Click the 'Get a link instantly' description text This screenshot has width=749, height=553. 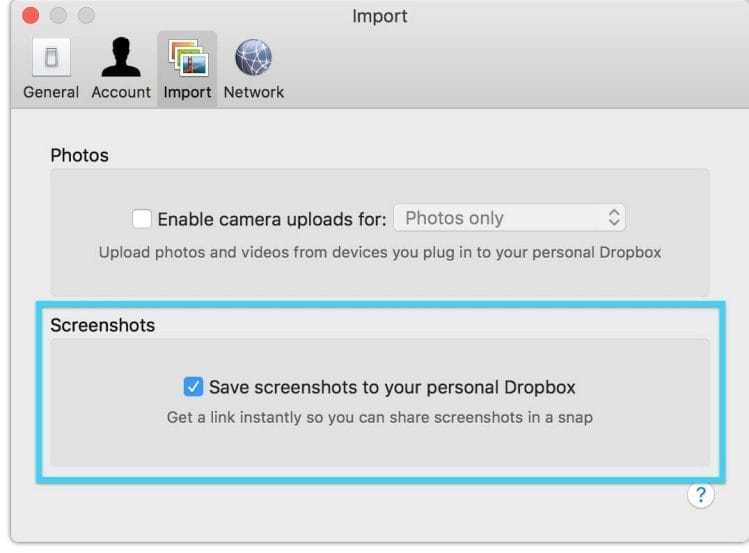[380, 417]
